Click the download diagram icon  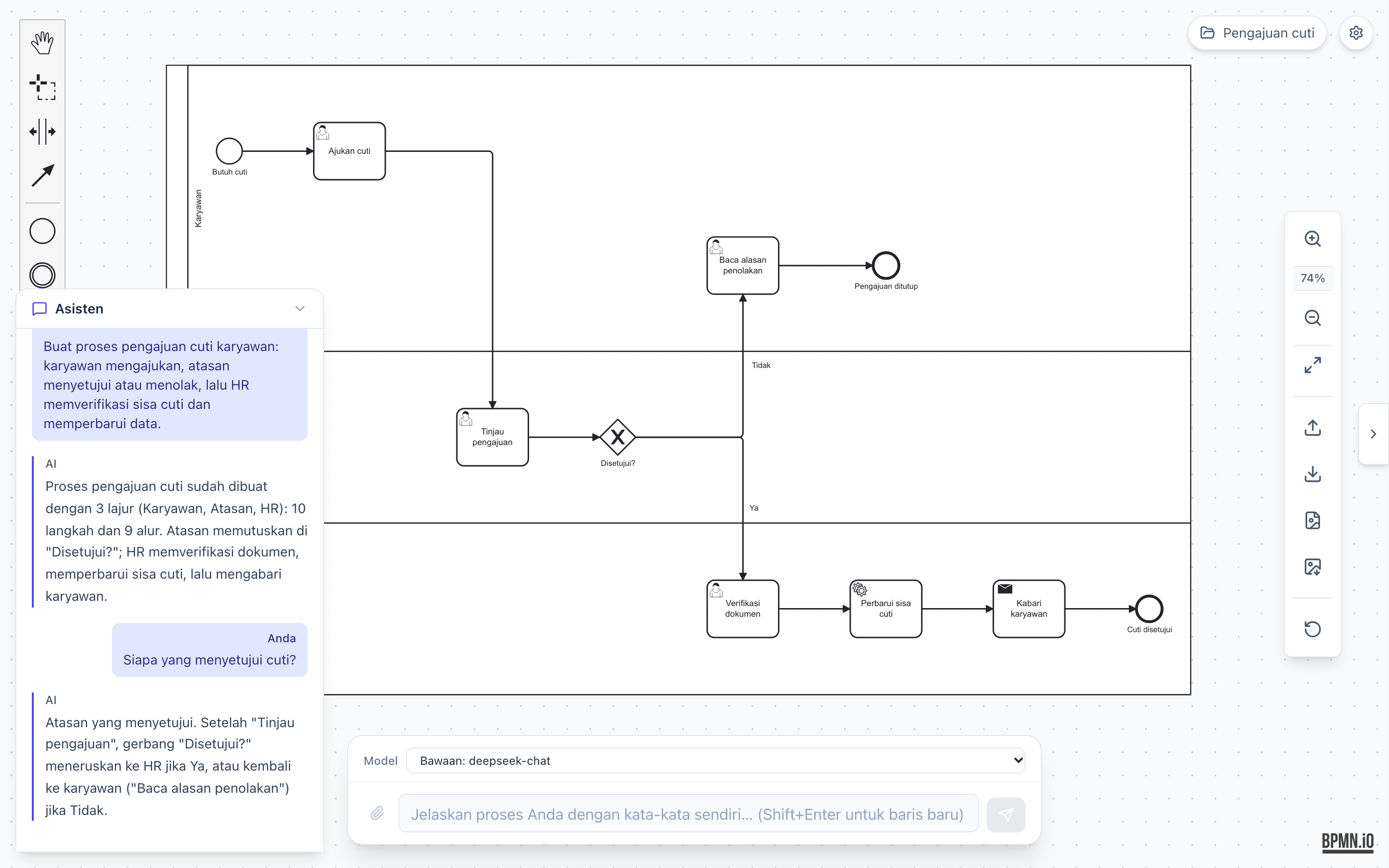pos(1312,474)
